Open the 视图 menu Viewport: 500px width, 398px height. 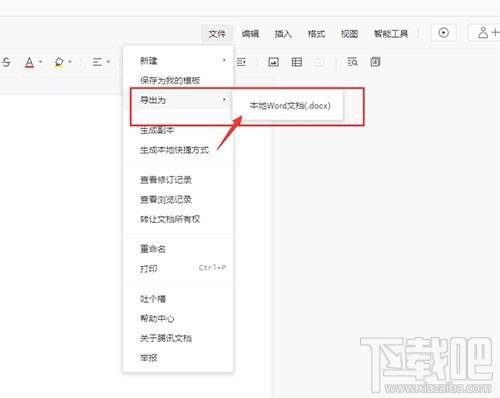[349, 34]
